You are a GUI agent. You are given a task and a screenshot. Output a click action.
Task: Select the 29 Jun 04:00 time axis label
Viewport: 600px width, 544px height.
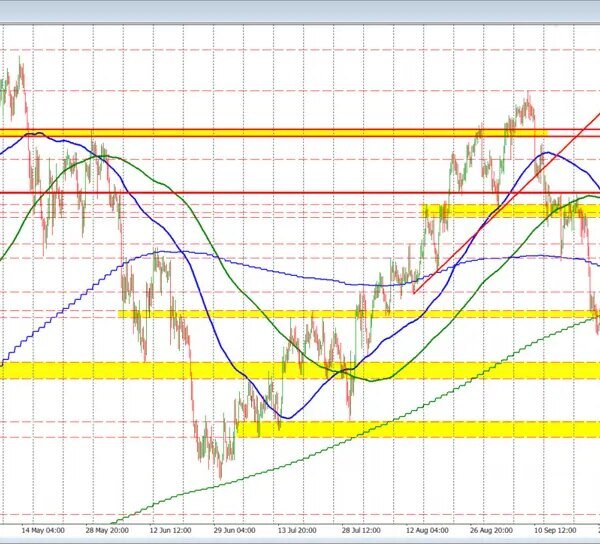coord(235,531)
